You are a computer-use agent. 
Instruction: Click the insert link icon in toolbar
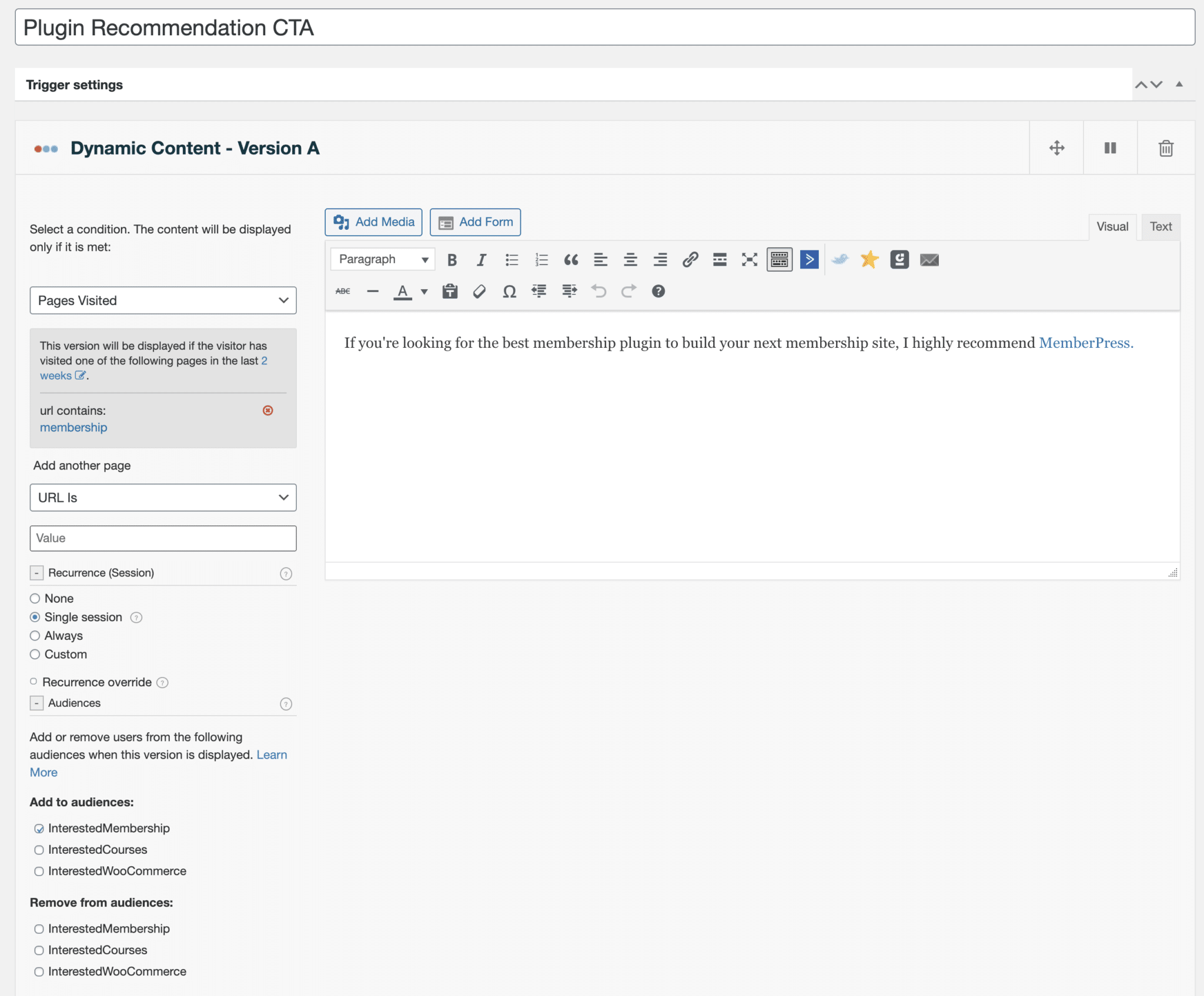click(690, 260)
